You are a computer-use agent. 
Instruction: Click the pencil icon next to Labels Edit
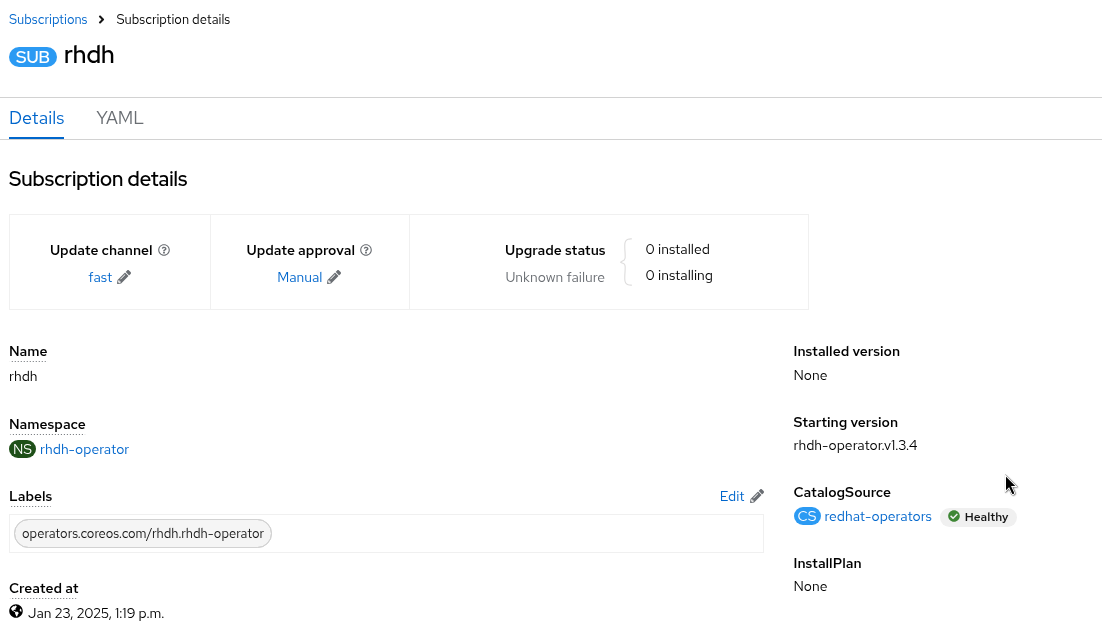(x=757, y=497)
